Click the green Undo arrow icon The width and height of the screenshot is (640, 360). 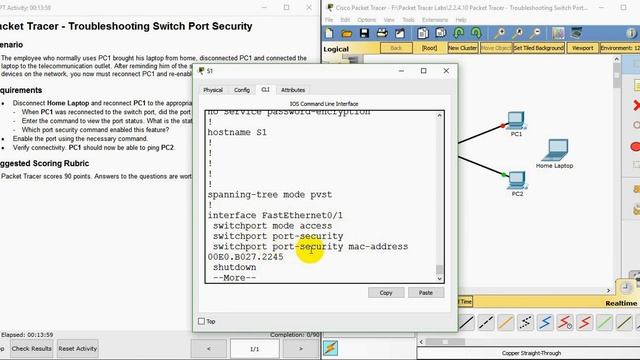click(x=459, y=33)
